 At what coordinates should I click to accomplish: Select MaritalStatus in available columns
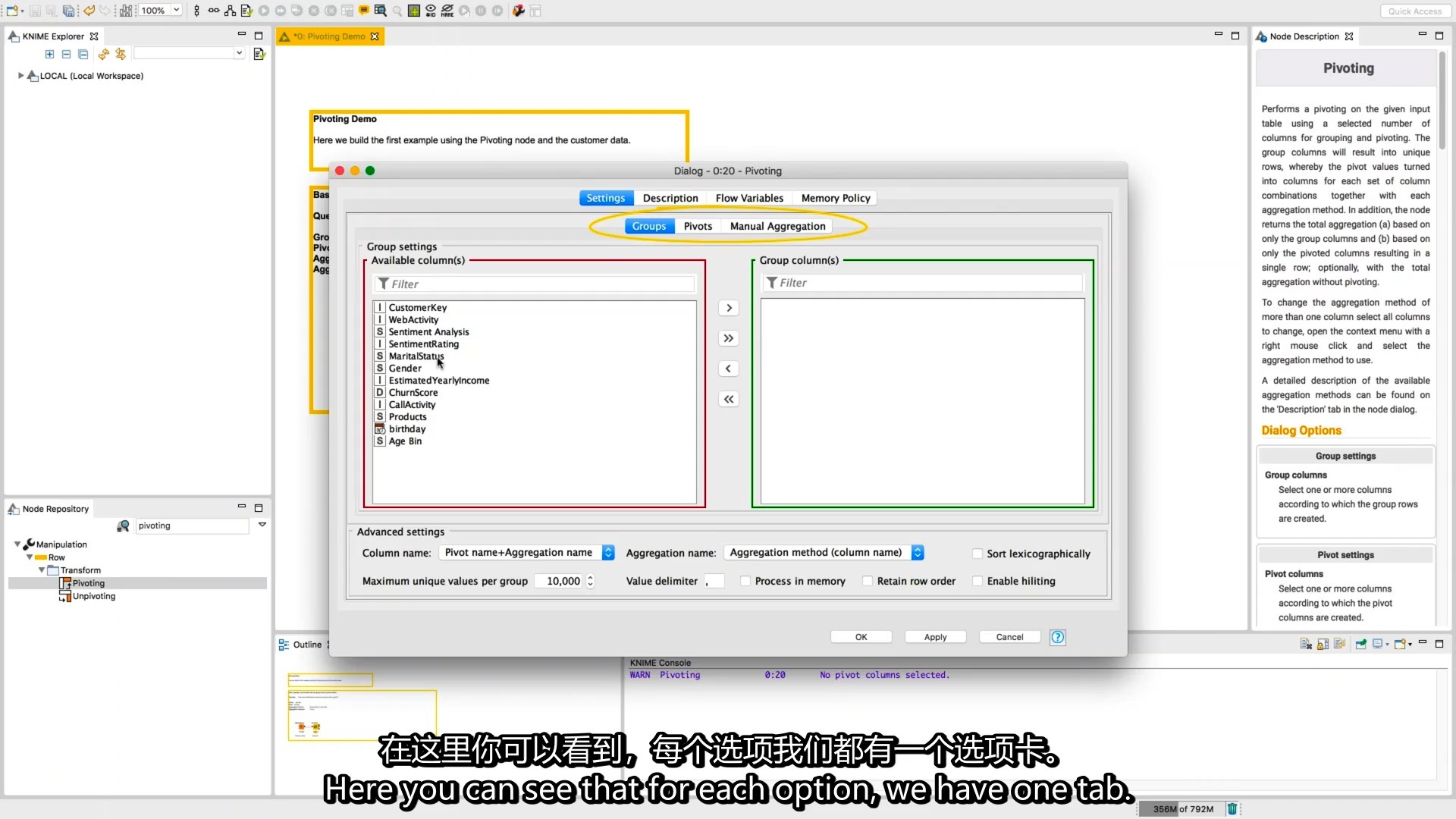416,356
